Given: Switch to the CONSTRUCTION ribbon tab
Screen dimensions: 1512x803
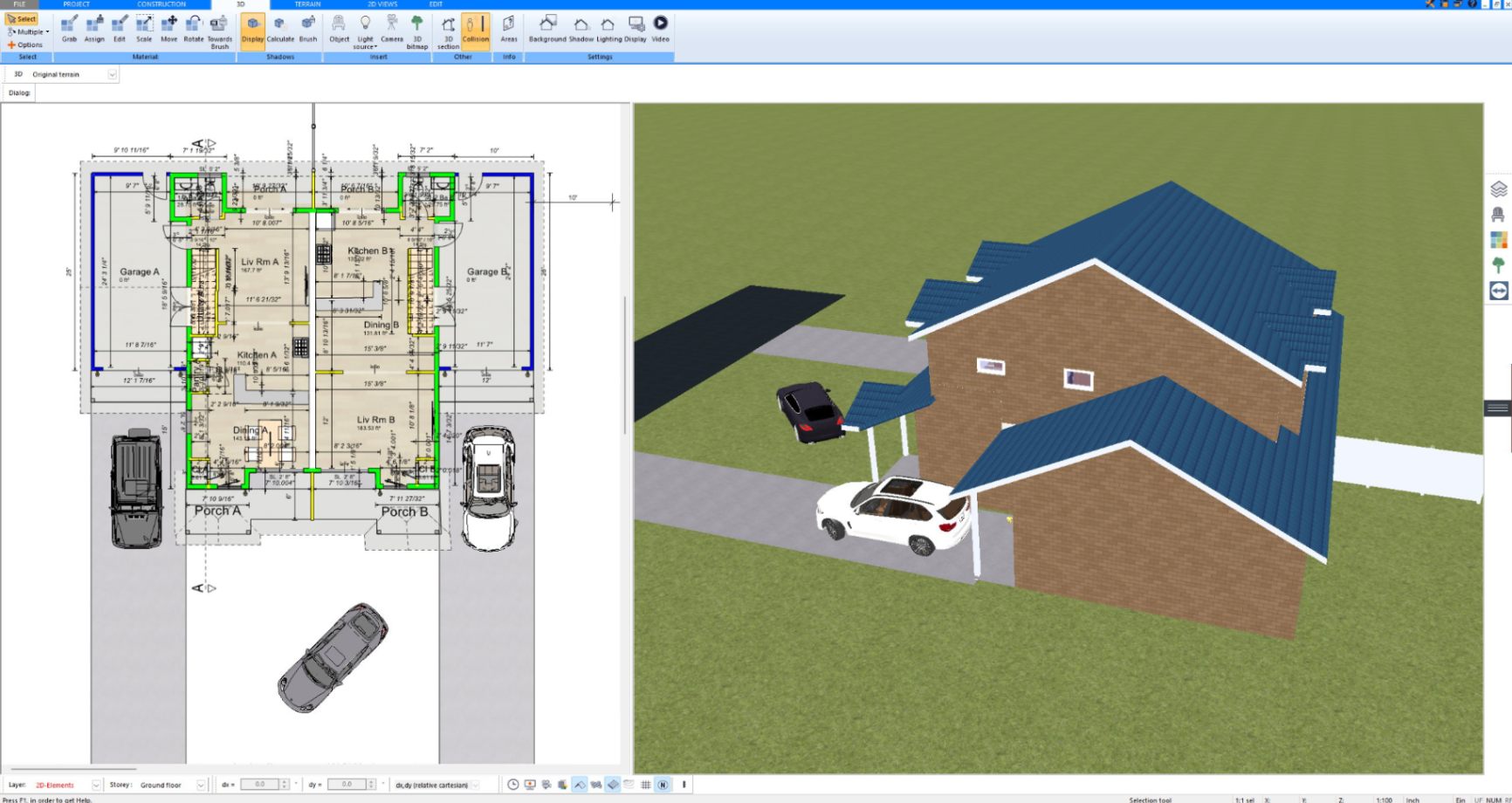Looking at the screenshot, I should coord(162,4).
